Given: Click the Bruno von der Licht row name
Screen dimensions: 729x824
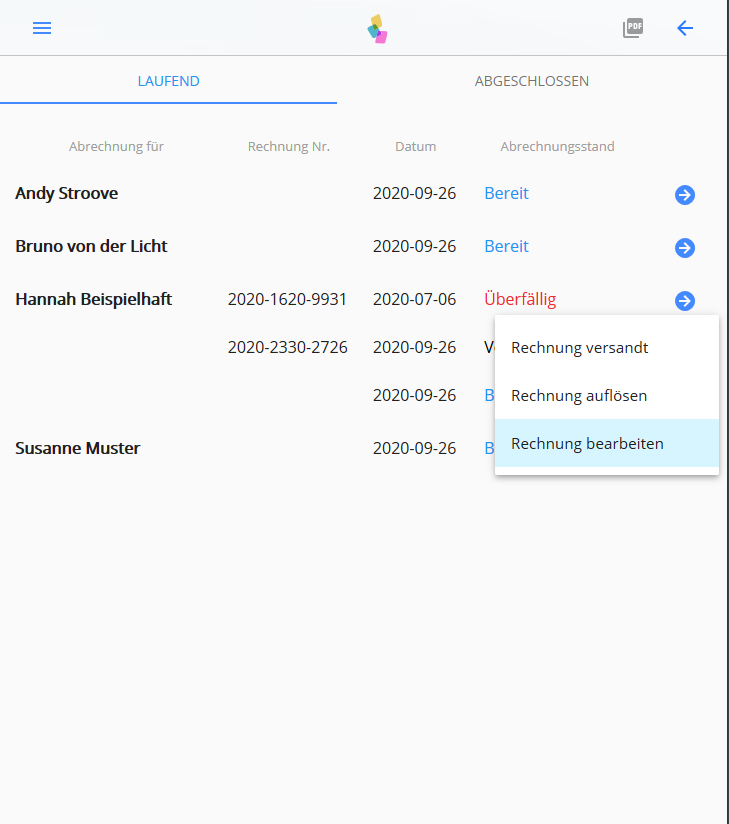Looking at the screenshot, I should (x=92, y=247).
